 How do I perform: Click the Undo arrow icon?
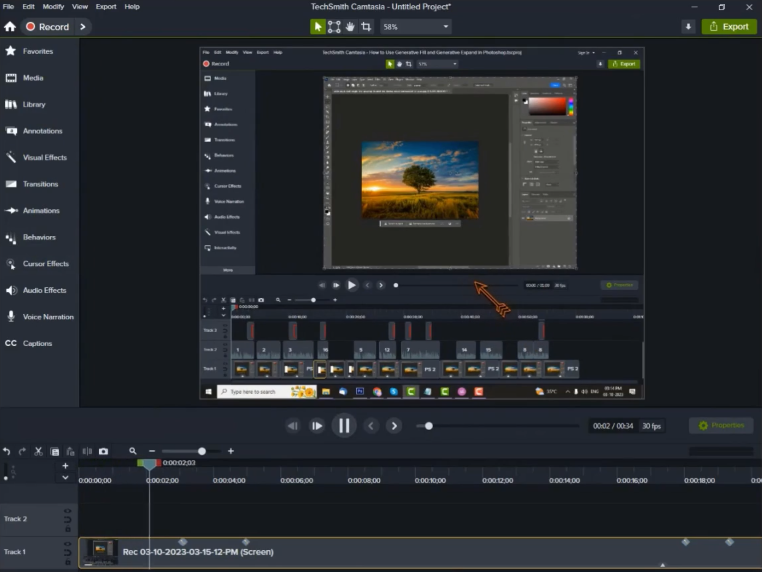7,451
